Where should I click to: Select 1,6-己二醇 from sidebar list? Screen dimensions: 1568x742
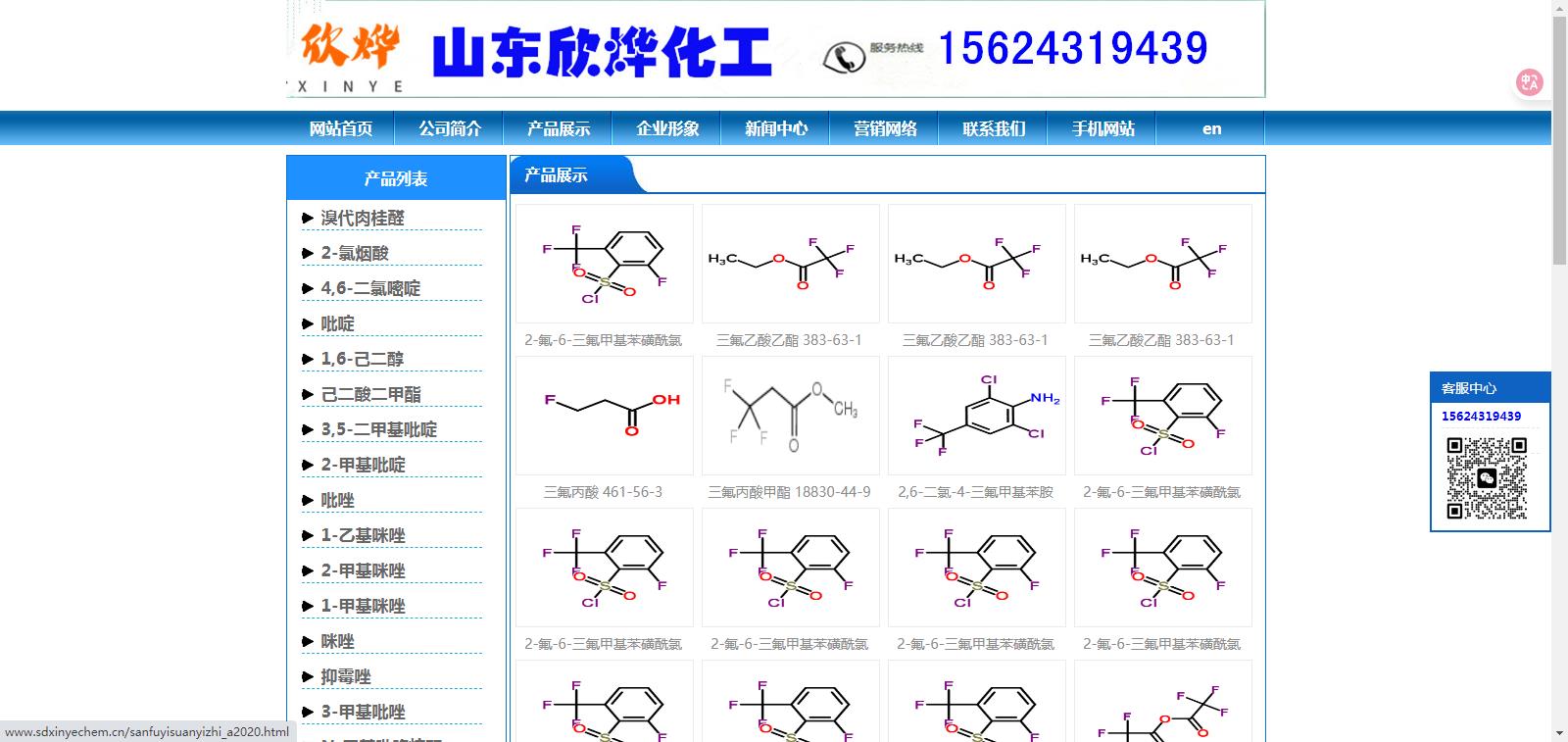(x=362, y=359)
